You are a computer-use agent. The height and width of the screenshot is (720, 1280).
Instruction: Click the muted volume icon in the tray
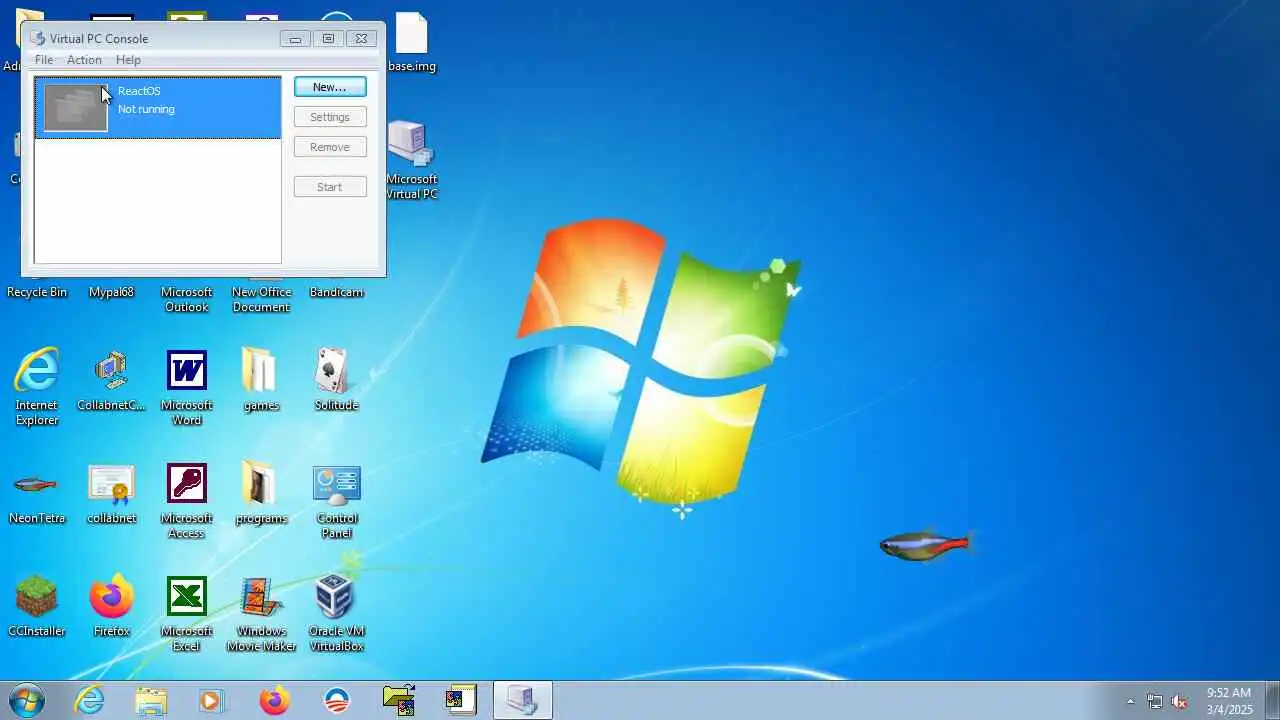1180,702
